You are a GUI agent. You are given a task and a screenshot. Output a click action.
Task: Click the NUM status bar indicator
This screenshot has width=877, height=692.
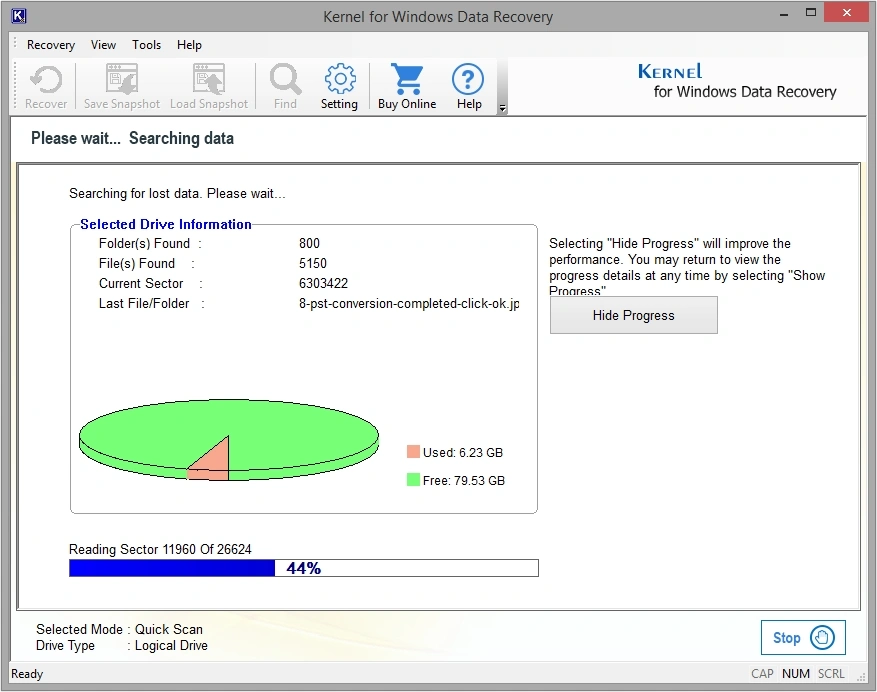click(796, 674)
